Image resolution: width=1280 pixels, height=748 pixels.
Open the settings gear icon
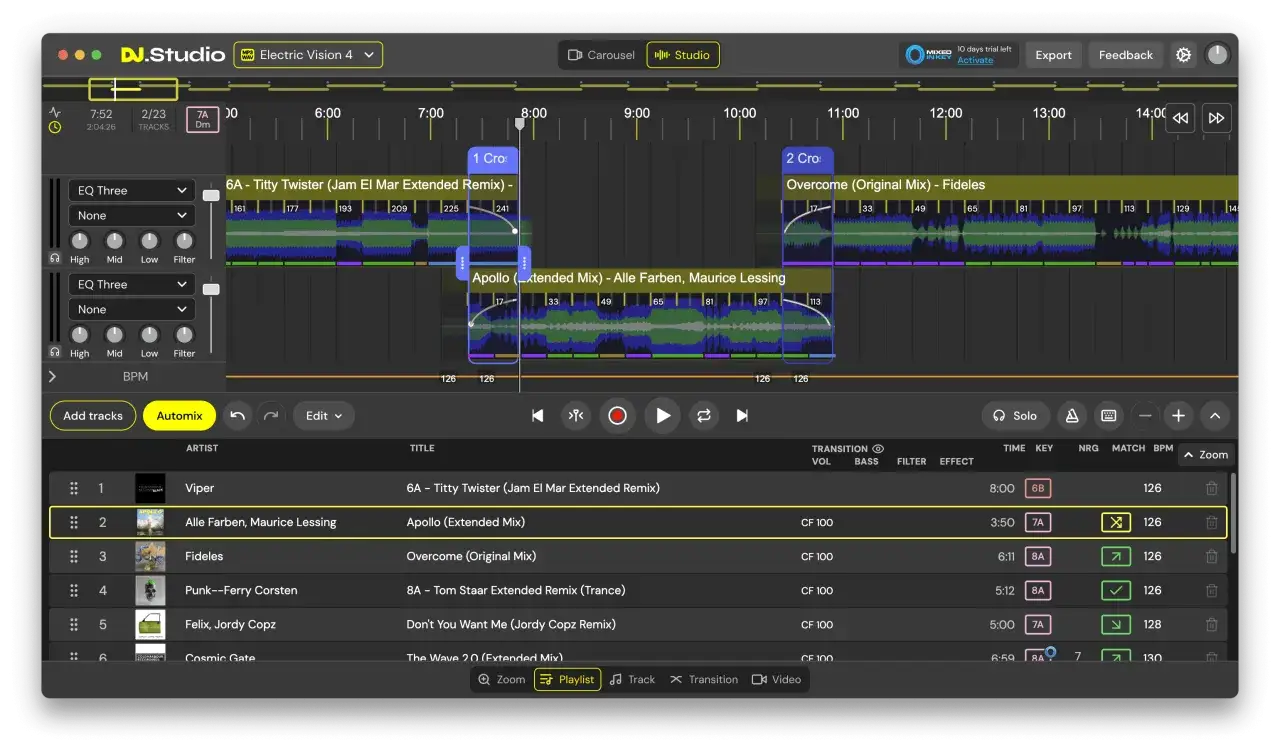tap(1183, 55)
